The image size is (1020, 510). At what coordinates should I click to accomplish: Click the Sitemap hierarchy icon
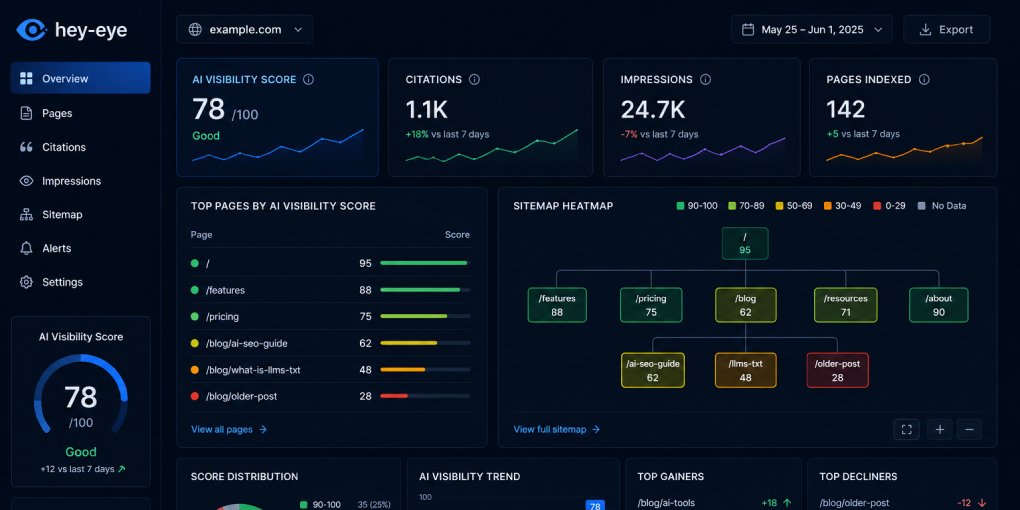[26, 215]
